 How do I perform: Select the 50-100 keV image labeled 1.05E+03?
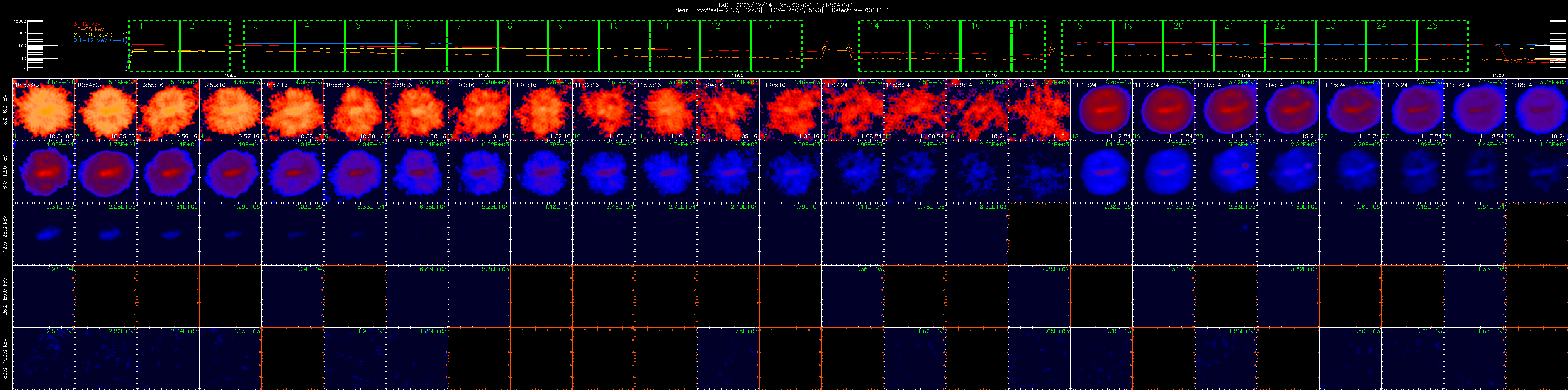click(x=1039, y=358)
